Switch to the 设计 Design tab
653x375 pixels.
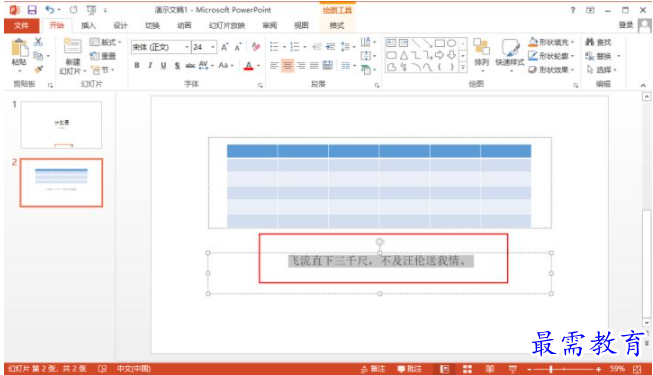[120, 25]
